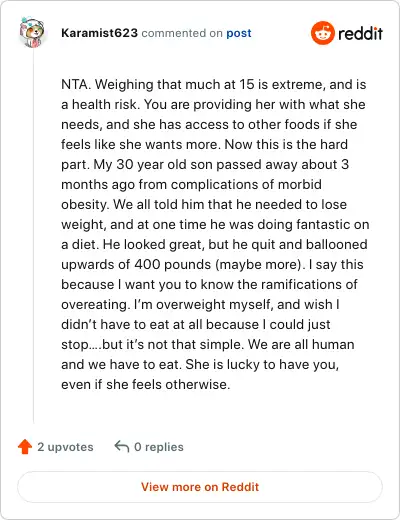
Task: Select the "2 upvotes" count label
Action: (x=65, y=447)
